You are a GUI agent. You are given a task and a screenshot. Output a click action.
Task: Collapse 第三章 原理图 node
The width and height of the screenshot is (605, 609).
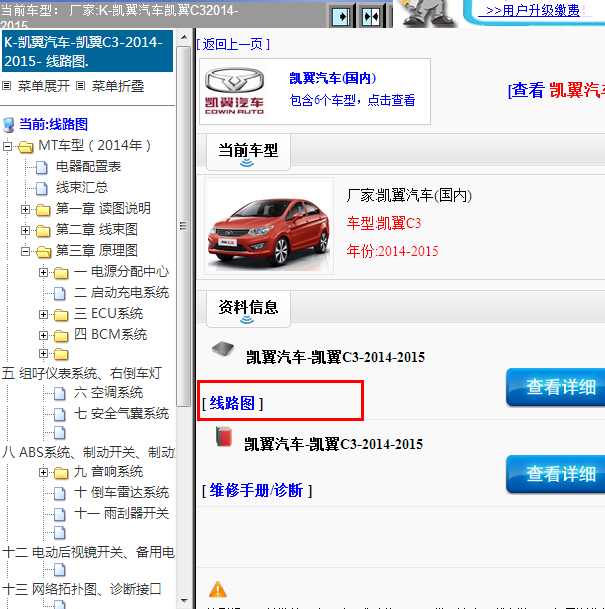point(25,252)
